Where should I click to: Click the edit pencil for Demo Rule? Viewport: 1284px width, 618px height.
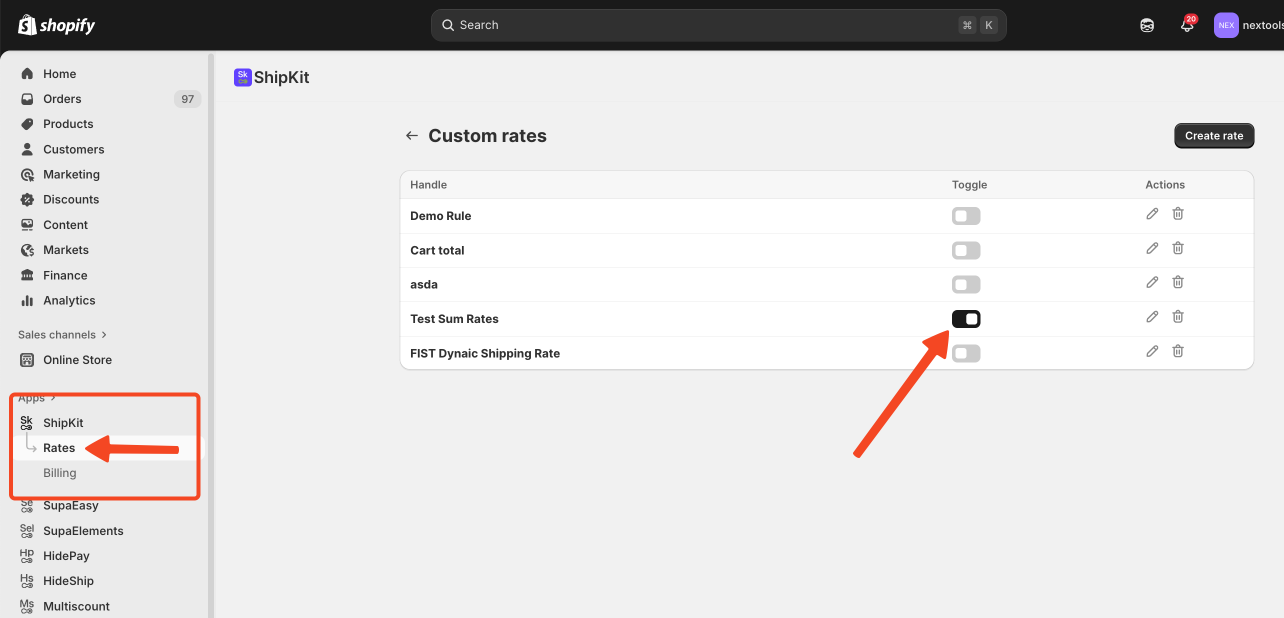(x=1152, y=214)
